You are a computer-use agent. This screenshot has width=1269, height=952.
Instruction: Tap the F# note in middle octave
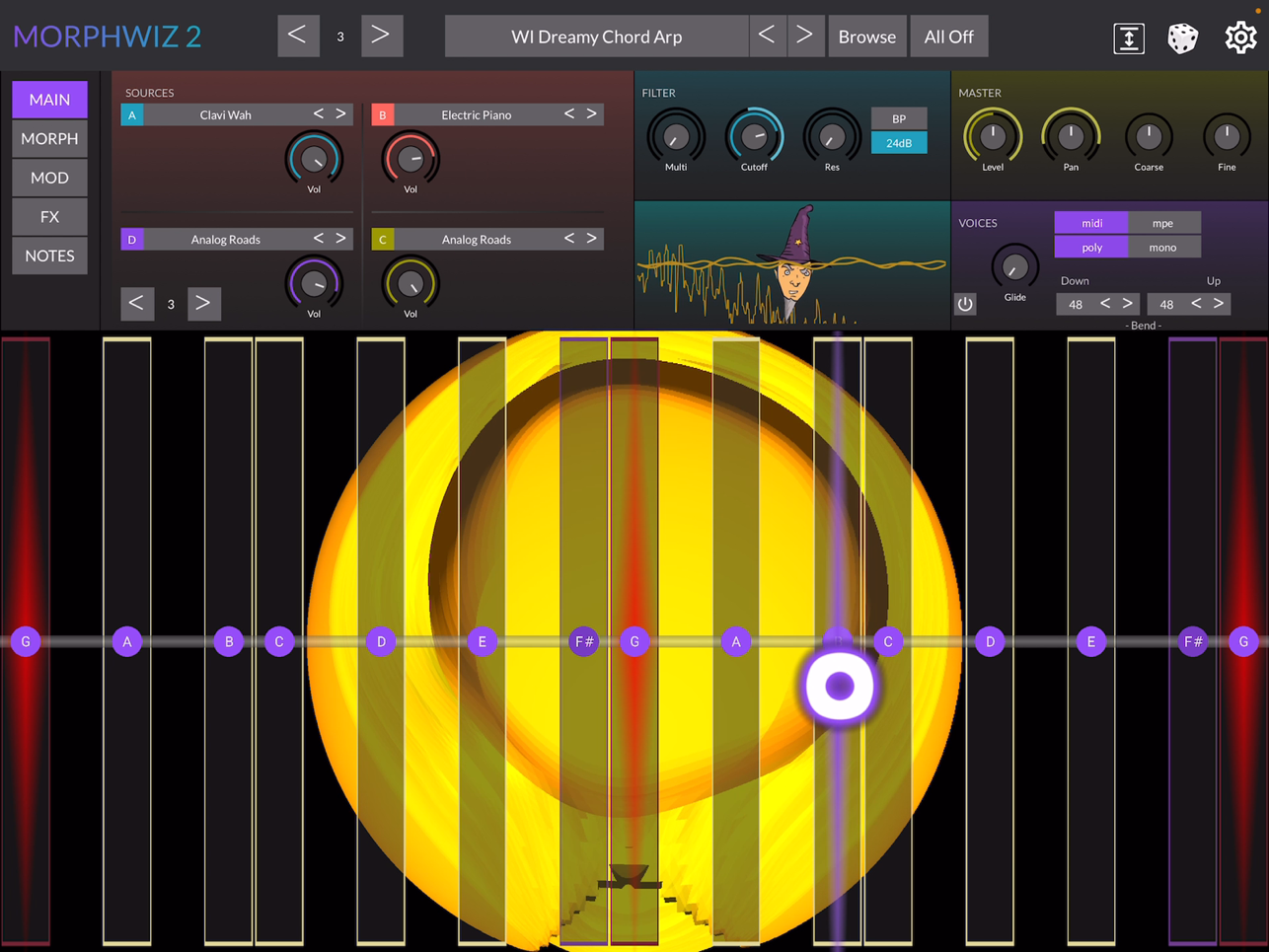pos(584,642)
